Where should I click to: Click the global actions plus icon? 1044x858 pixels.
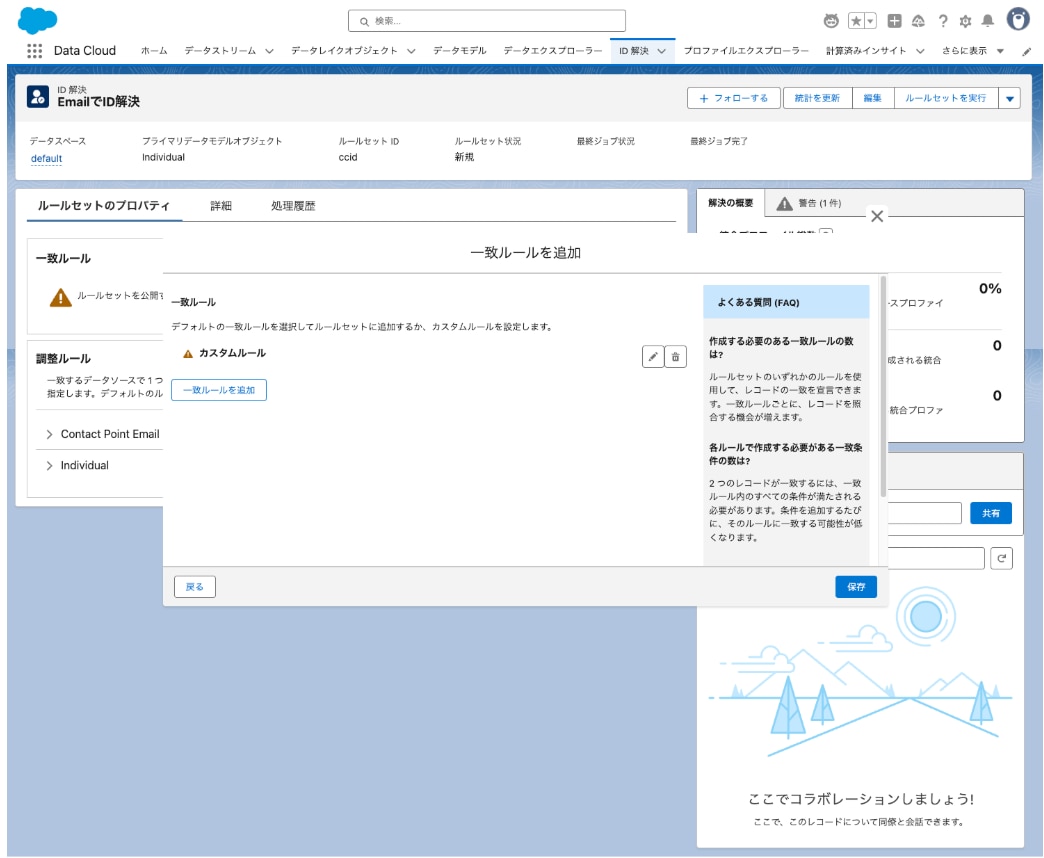coord(895,21)
